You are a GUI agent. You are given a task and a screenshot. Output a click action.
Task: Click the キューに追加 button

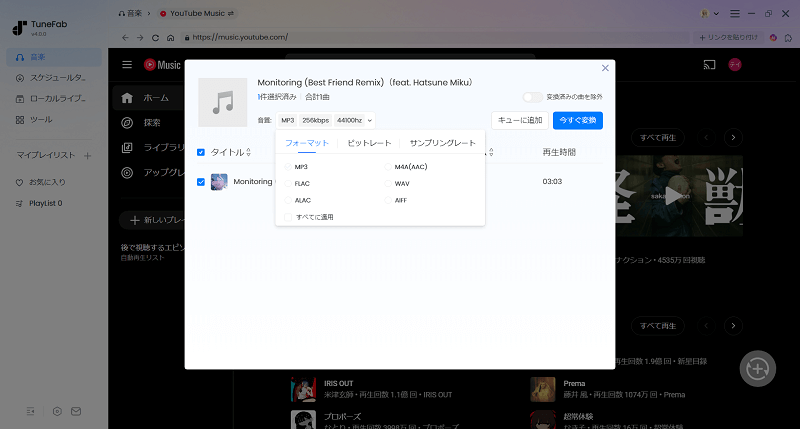click(520, 120)
